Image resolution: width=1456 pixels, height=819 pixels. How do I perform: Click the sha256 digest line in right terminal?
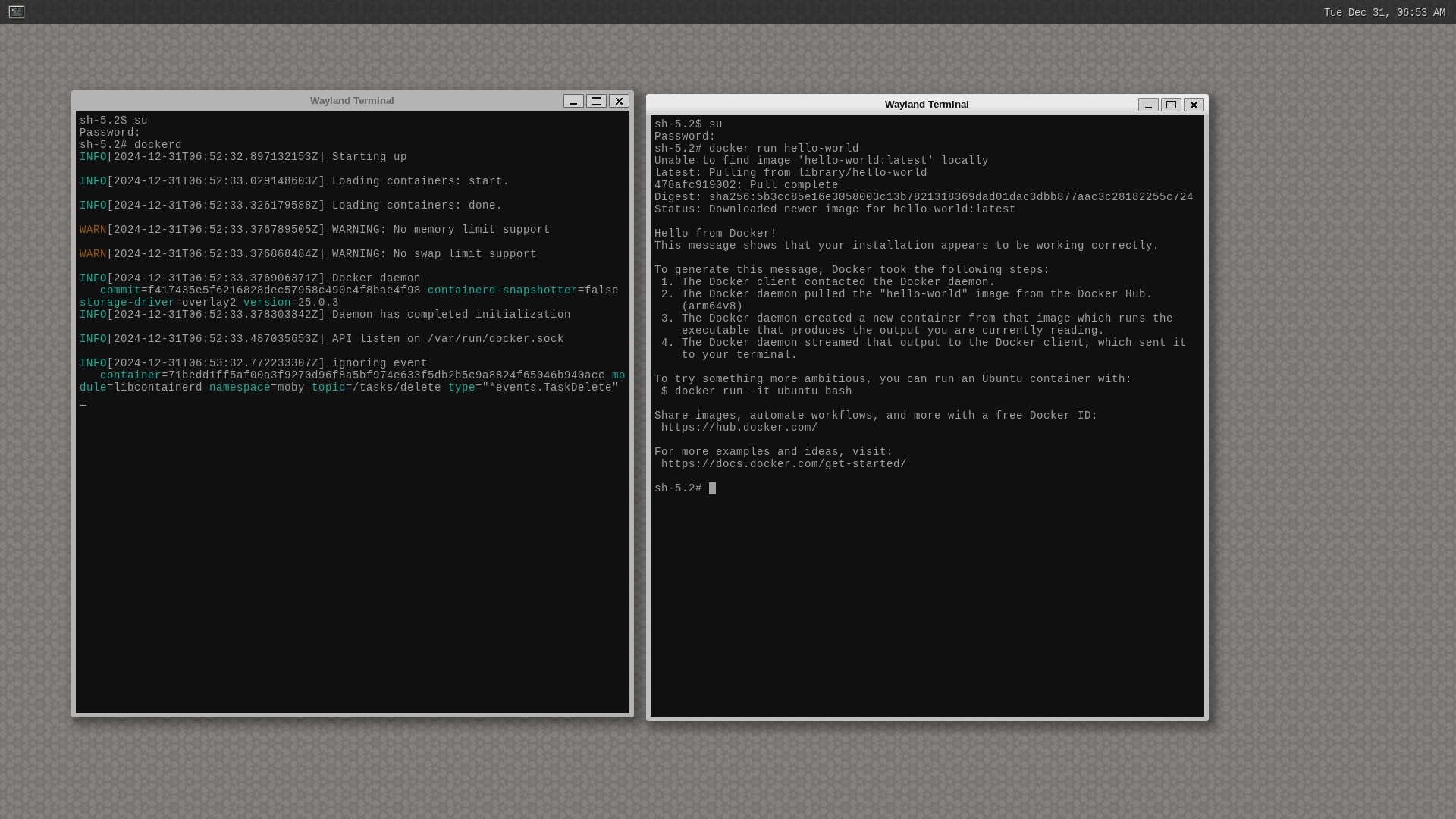coord(923,197)
